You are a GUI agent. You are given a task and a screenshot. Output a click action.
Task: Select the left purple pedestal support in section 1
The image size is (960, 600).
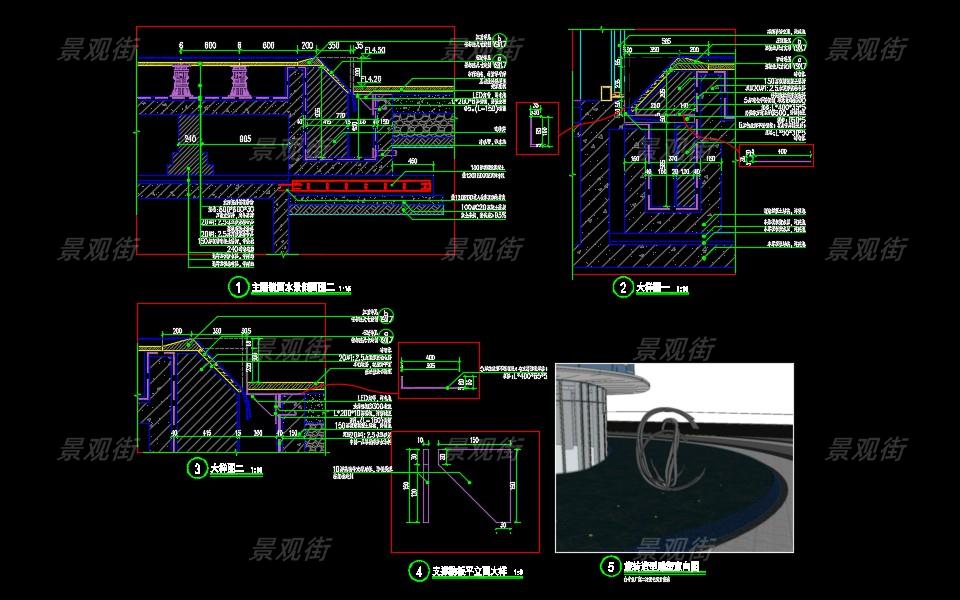(x=184, y=80)
